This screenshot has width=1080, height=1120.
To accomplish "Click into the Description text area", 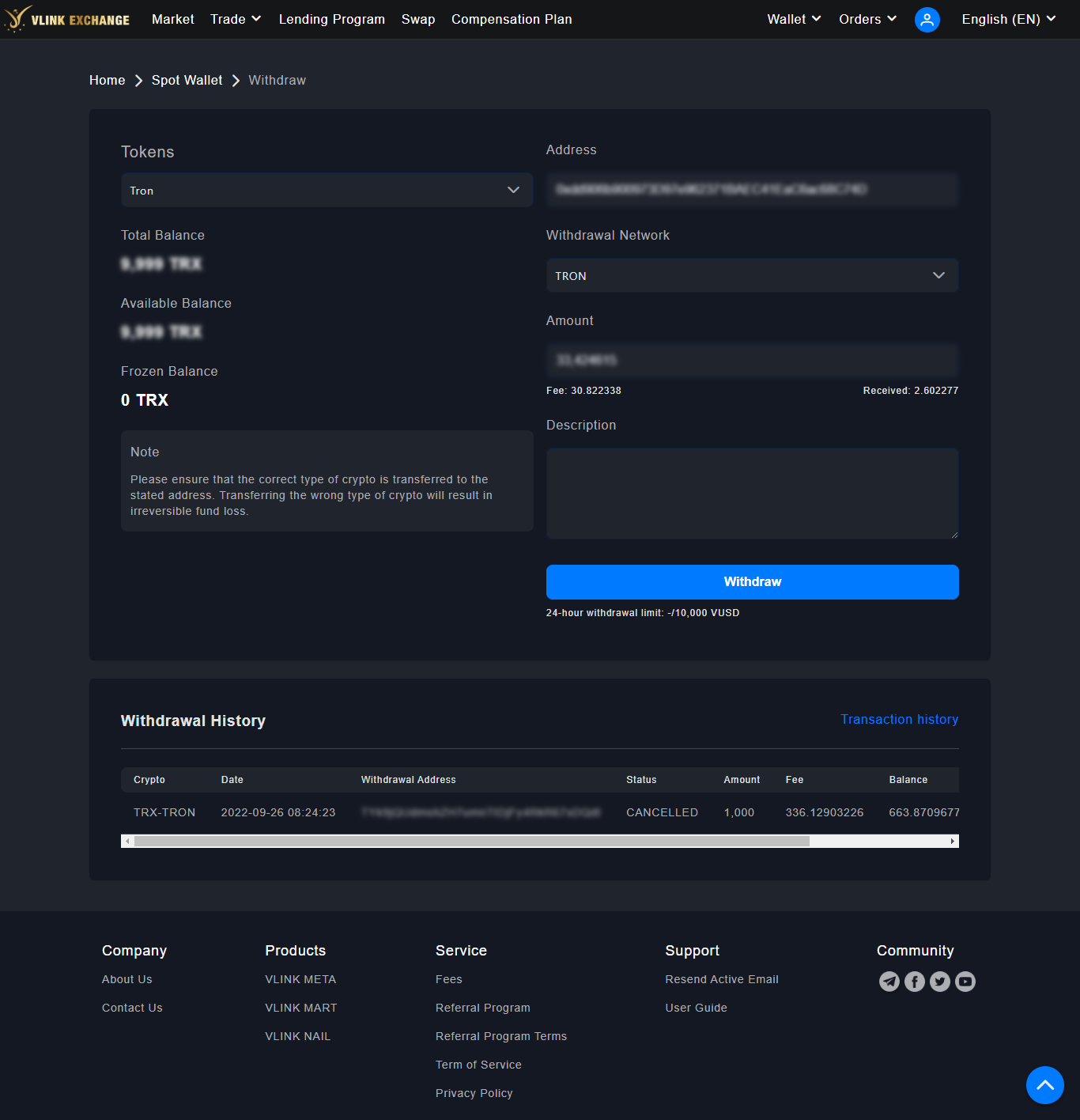I will [752, 494].
